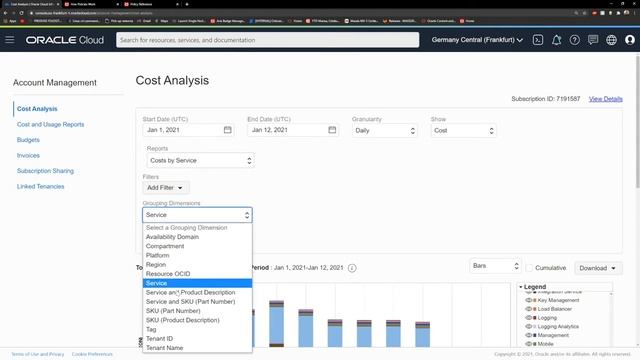
Task: Open Cost and Usage Reports
Action: click(x=51, y=124)
